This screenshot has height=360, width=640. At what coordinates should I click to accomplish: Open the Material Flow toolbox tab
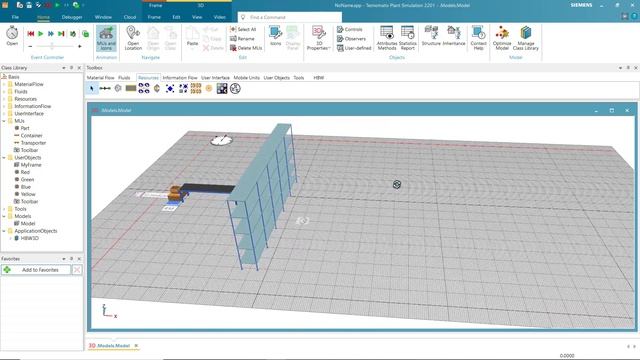pos(100,78)
